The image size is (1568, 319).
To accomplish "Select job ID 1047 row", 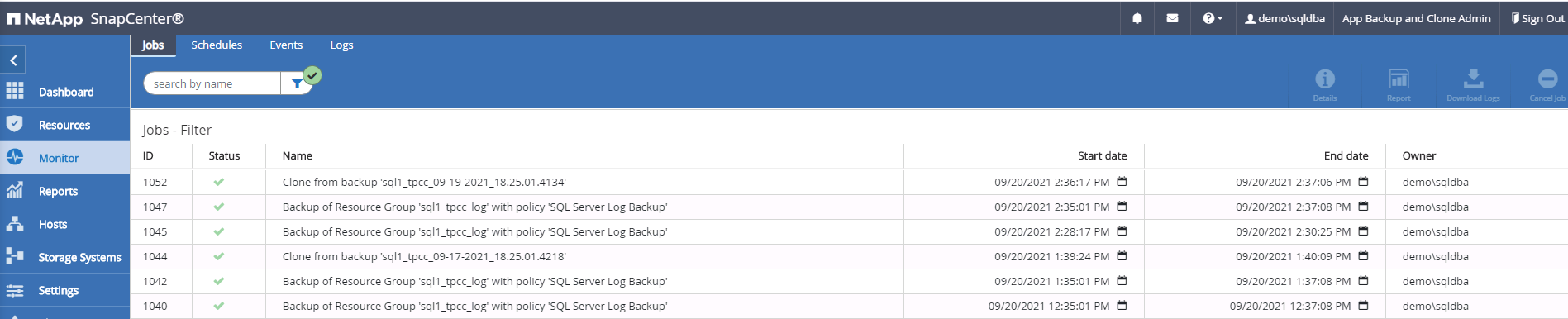I will tap(849, 207).
